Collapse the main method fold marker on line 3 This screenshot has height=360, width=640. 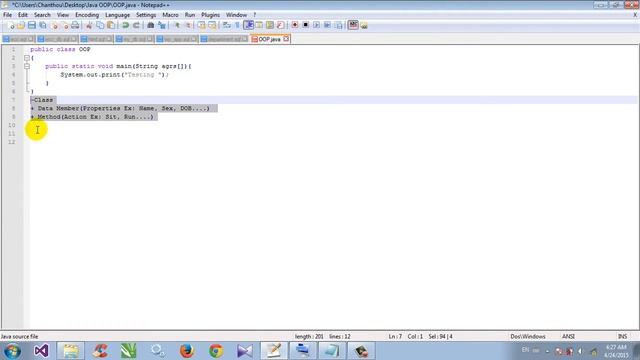(x=27, y=66)
